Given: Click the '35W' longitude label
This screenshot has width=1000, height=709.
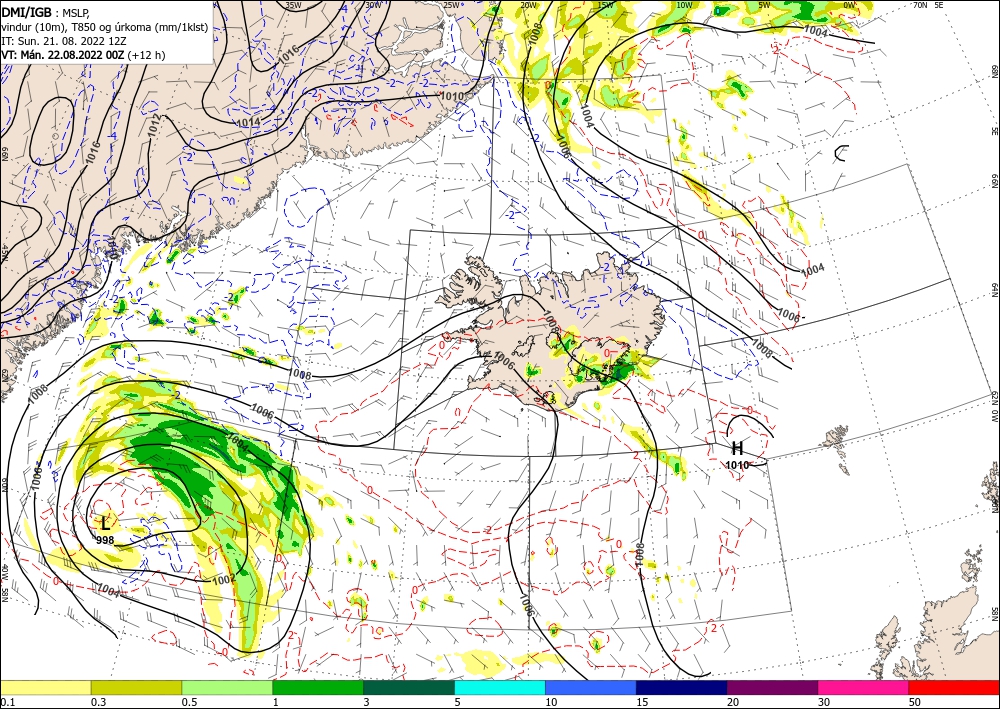Looking at the screenshot, I should [293, 5].
